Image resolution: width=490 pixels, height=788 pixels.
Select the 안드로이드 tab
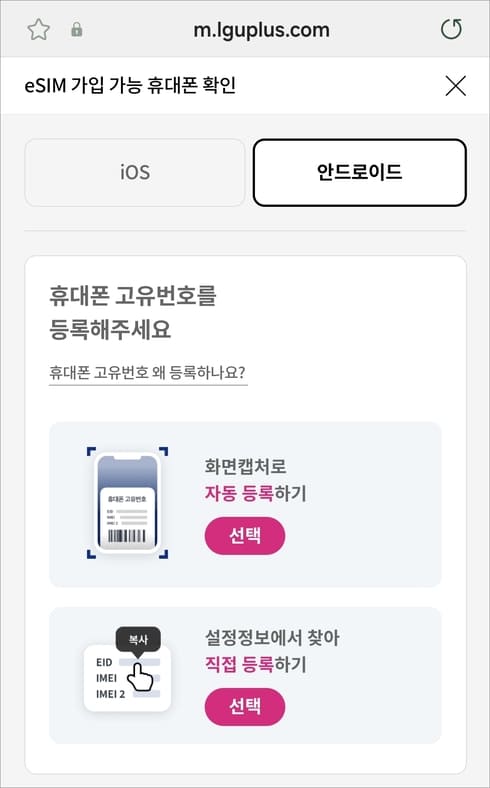(359, 172)
